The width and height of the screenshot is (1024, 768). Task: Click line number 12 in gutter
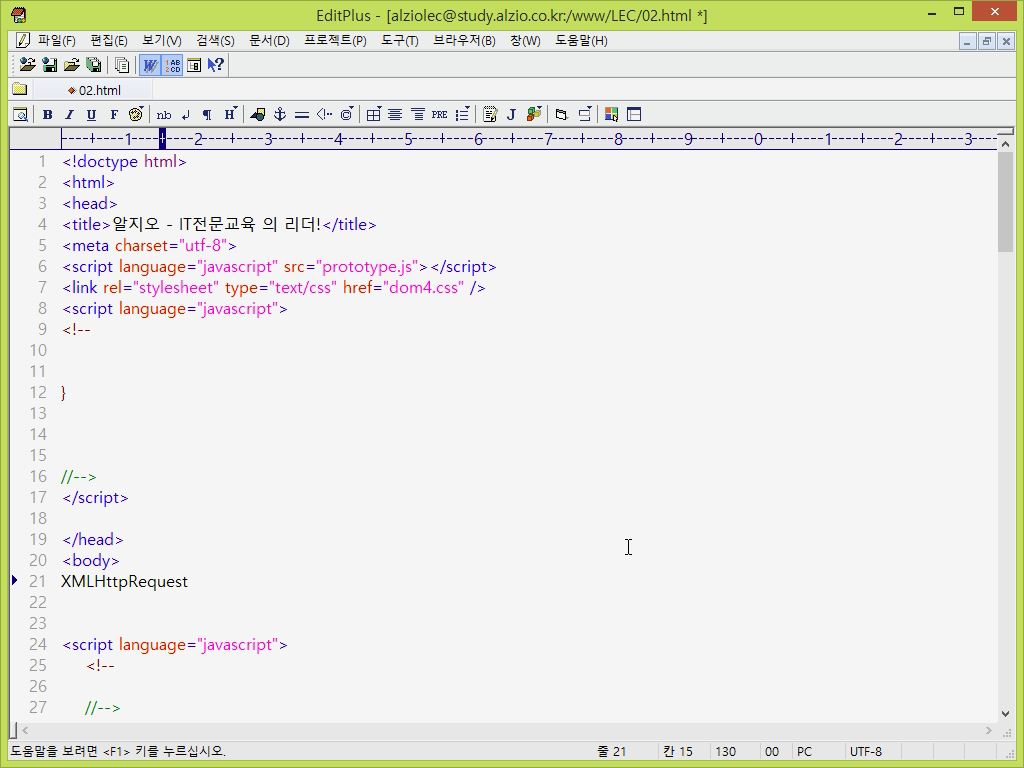(38, 392)
